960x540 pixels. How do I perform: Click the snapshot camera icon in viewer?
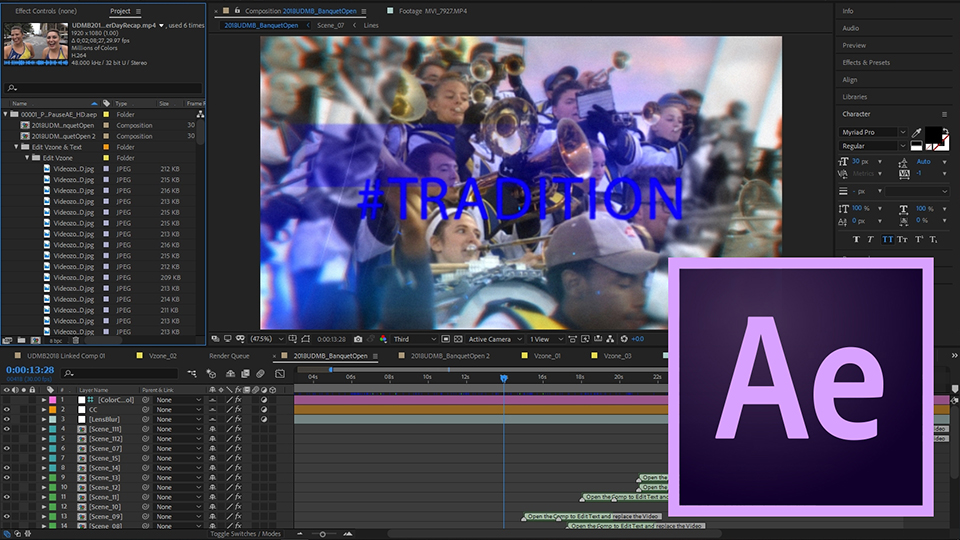tap(358, 339)
